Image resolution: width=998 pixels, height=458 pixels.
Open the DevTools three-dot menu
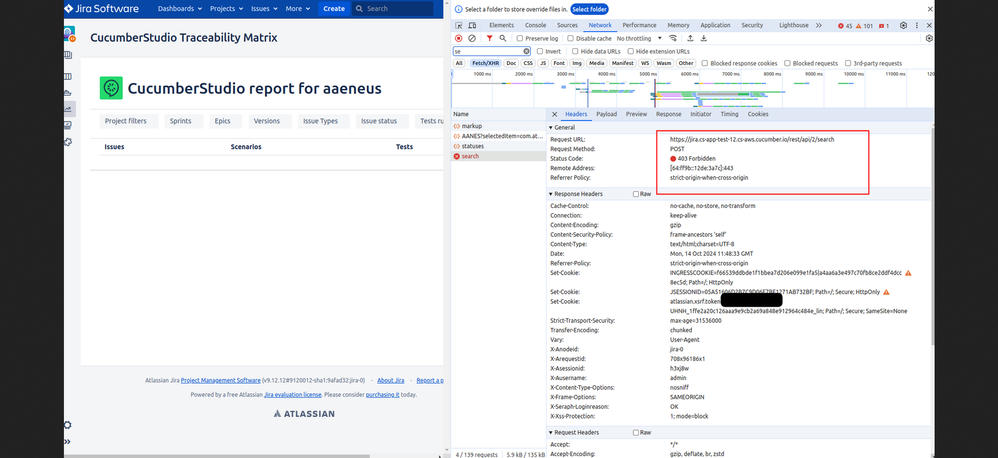click(917, 25)
